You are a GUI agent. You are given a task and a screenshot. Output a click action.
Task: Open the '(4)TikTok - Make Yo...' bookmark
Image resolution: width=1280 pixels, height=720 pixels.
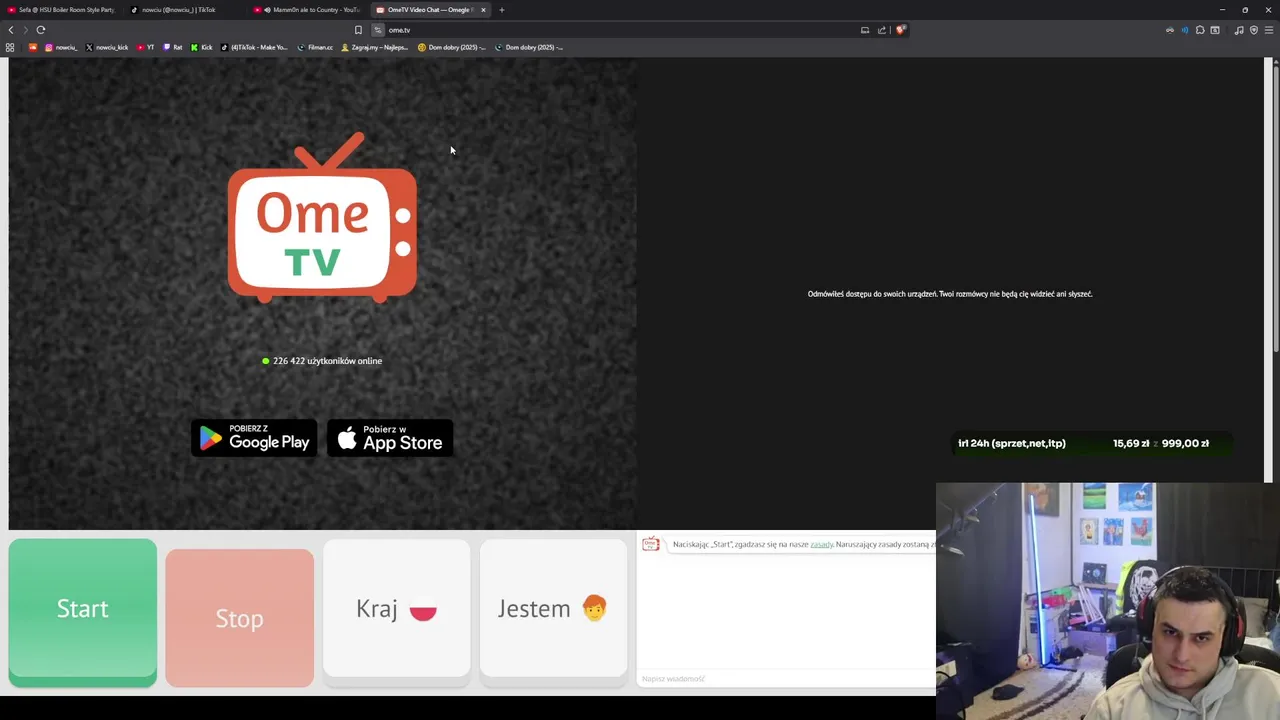click(x=254, y=47)
